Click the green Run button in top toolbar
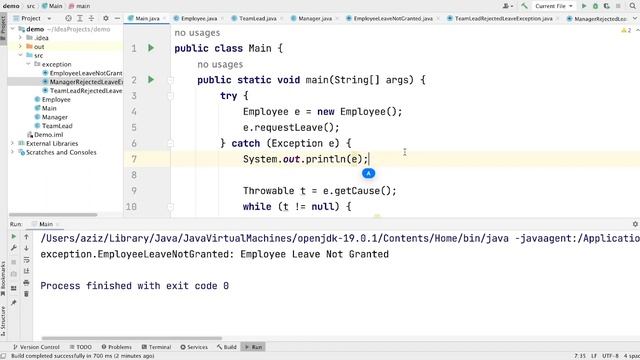Viewport: 640px width, 360px height. coord(584,6)
